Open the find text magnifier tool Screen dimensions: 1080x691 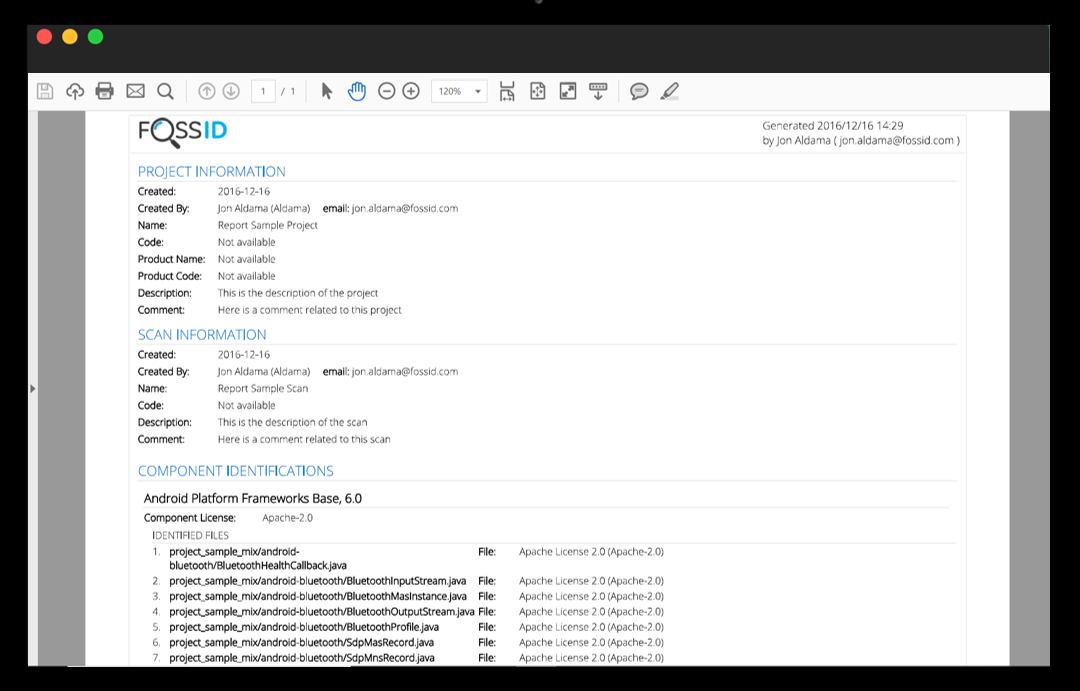[x=165, y=91]
